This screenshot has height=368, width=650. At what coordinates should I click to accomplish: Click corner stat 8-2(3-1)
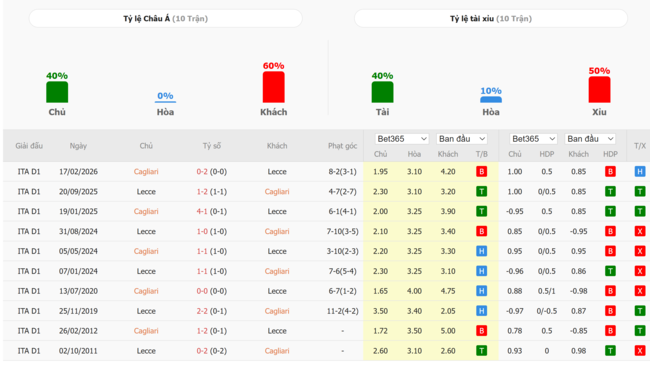(342, 172)
